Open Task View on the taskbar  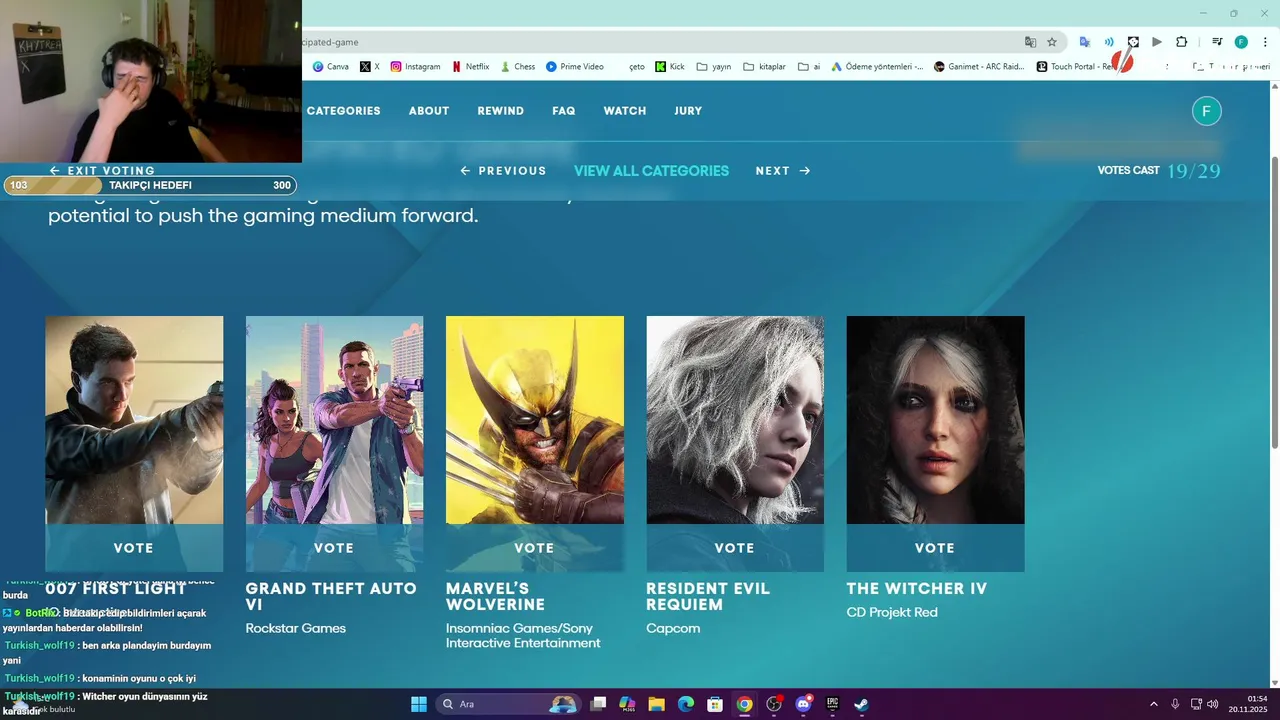[x=598, y=704]
